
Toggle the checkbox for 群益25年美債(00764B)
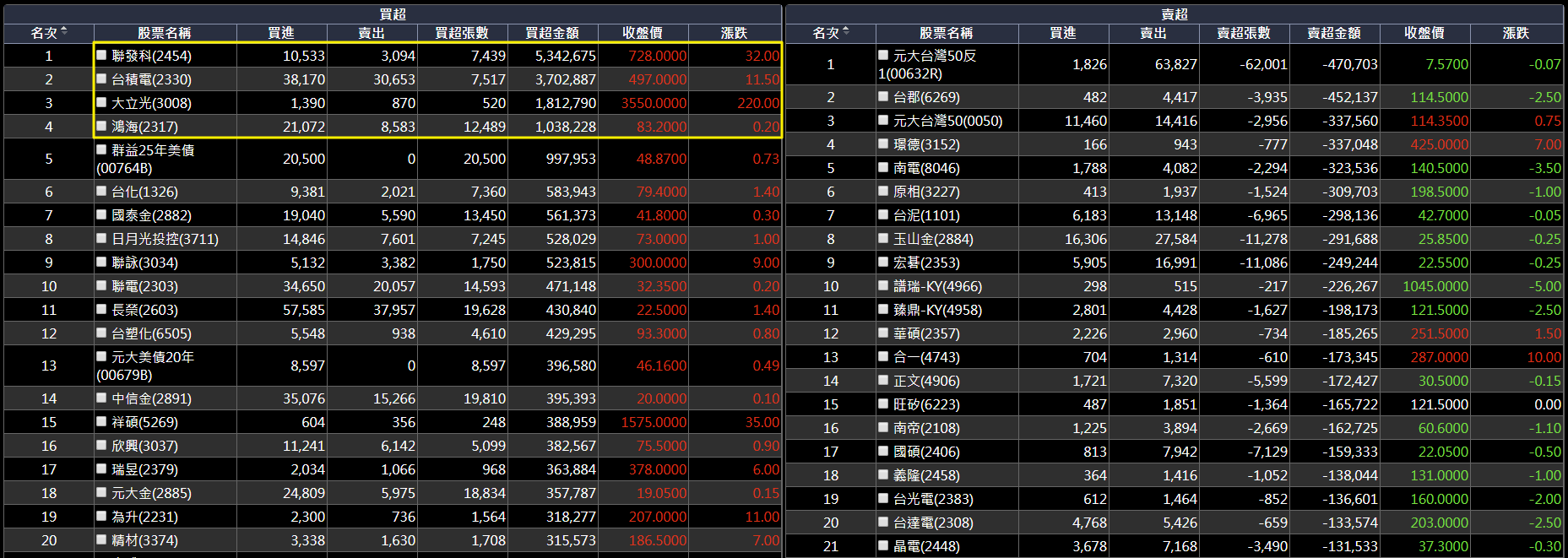click(x=101, y=149)
